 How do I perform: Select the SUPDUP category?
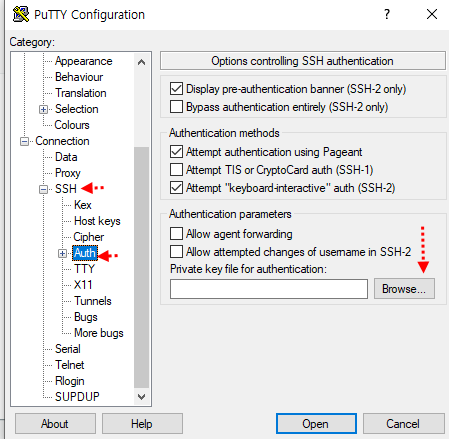pos(77,397)
